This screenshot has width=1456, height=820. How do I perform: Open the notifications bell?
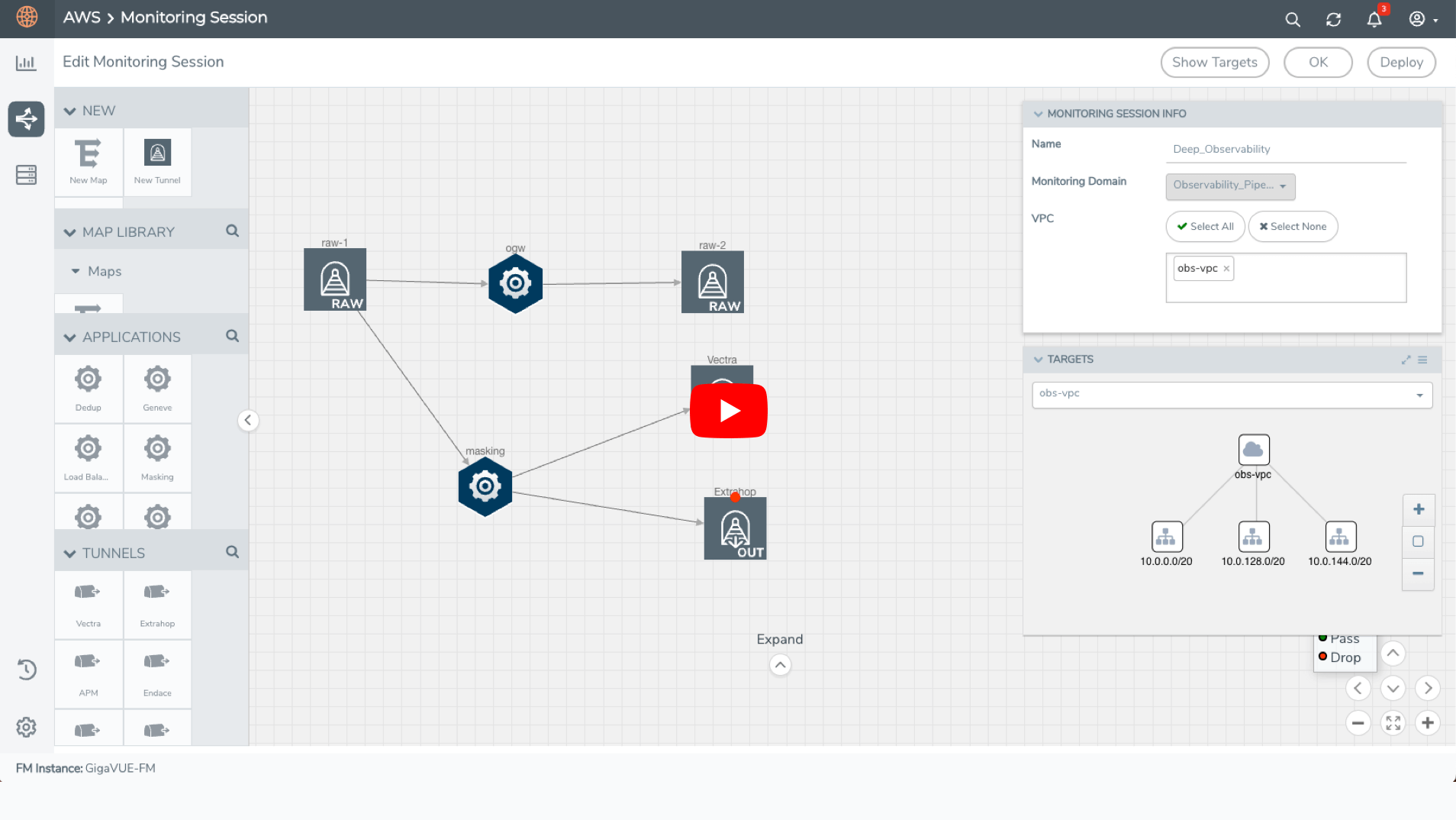tap(1375, 19)
